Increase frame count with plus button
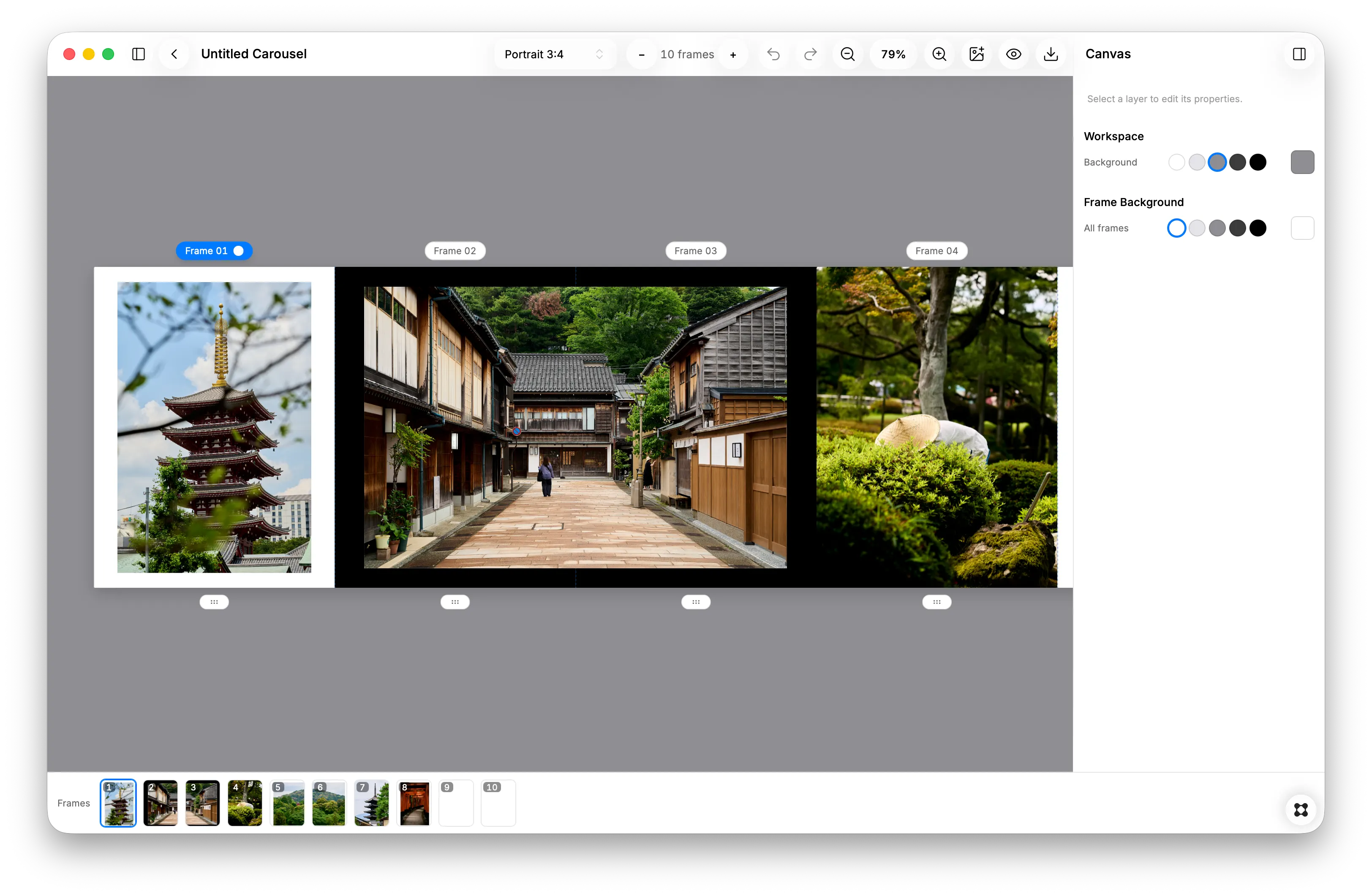The height and width of the screenshot is (896, 1372). (x=733, y=55)
